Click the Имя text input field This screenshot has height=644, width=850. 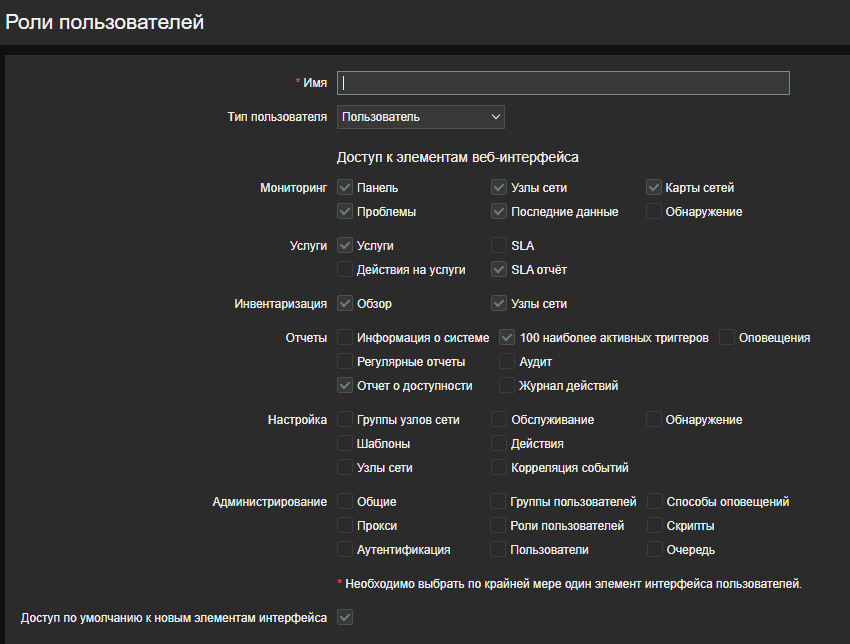[x=563, y=83]
